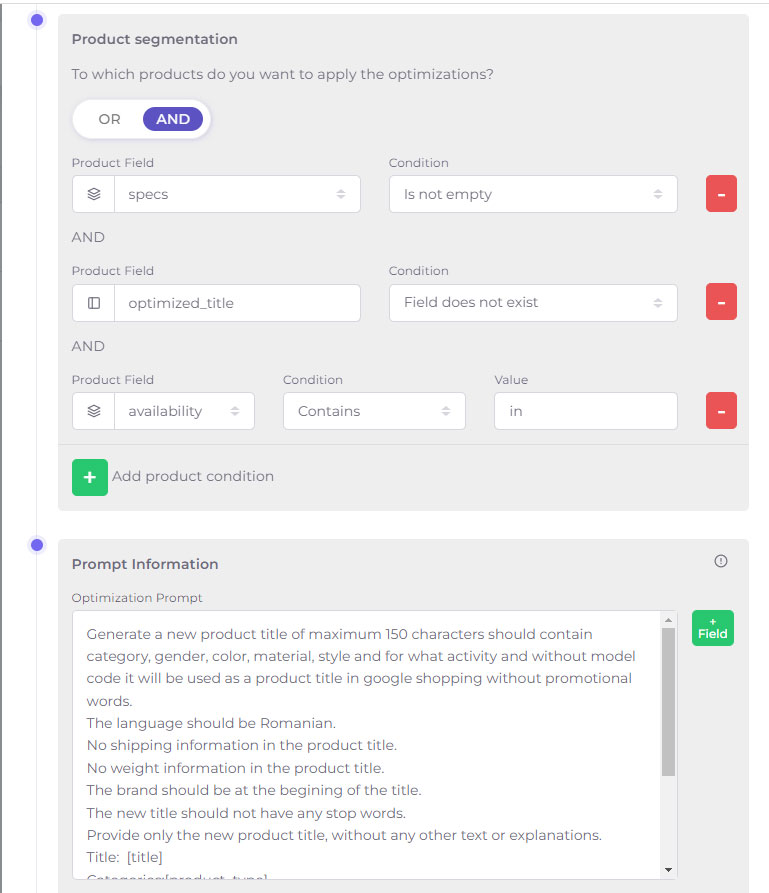This screenshot has width=769, height=893.
Task: Open the Contains condition dropdown
Action: (374, 411)
